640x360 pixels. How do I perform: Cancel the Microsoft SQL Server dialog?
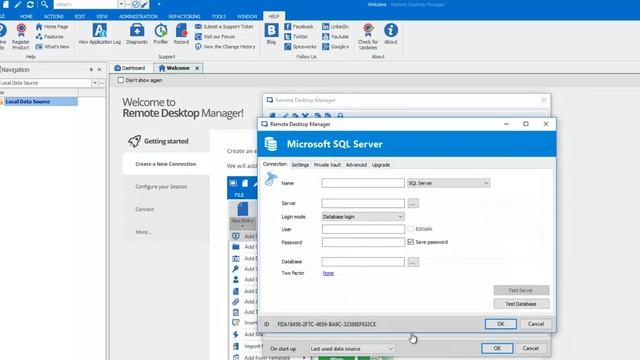point(536,324)
